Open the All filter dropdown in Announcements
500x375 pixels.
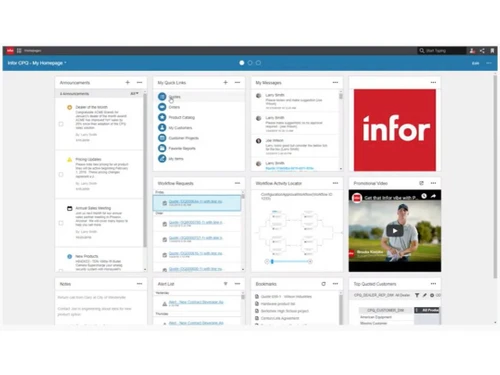coord(134,94)
